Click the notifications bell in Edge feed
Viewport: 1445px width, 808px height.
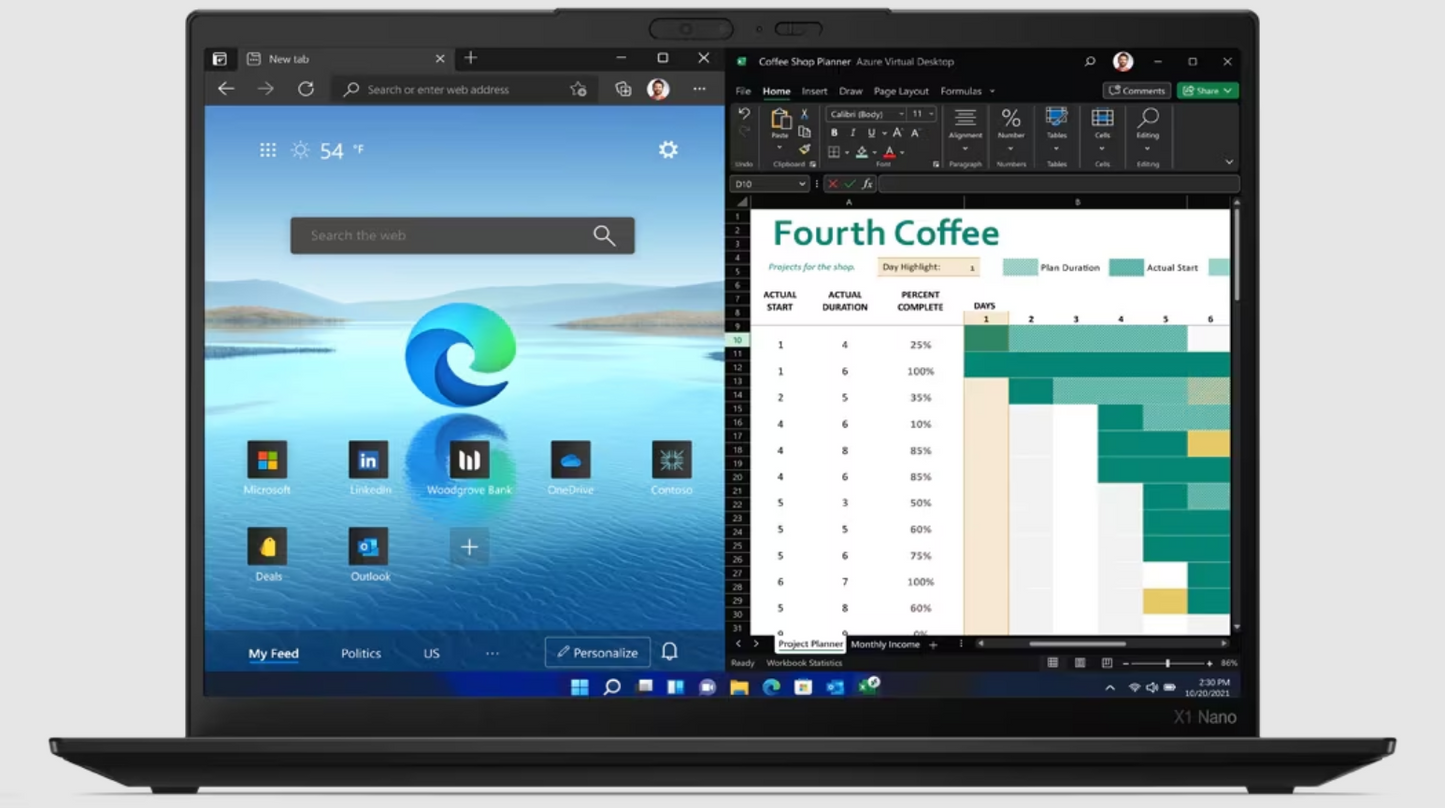point(670,652)
